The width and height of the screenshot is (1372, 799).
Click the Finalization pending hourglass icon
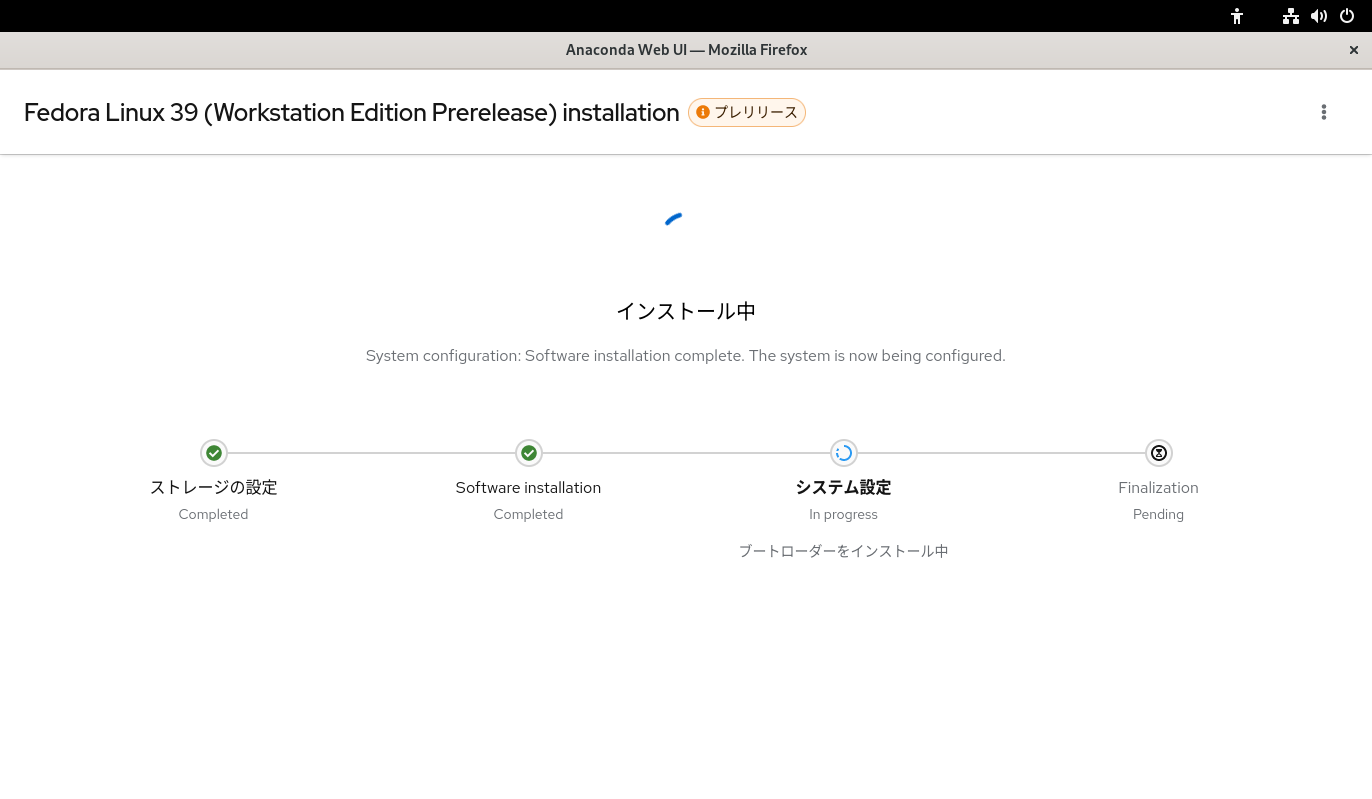[x=1158, y=453]
